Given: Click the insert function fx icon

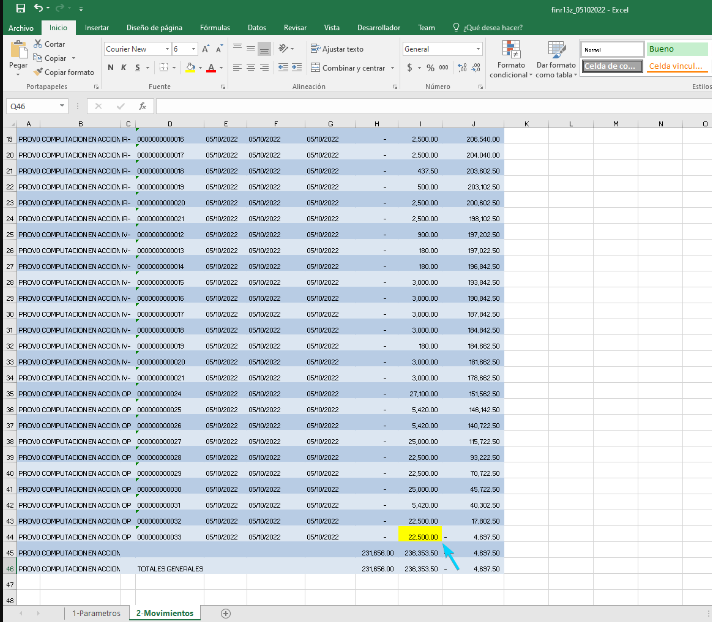Looking at the screenshot, I should 143,106.
